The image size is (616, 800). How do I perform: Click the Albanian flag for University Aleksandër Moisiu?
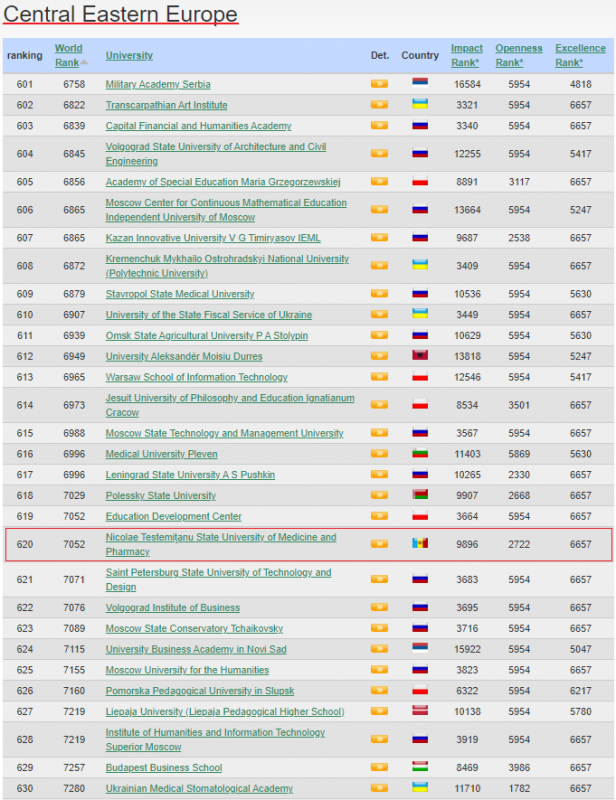coord(420,356)
